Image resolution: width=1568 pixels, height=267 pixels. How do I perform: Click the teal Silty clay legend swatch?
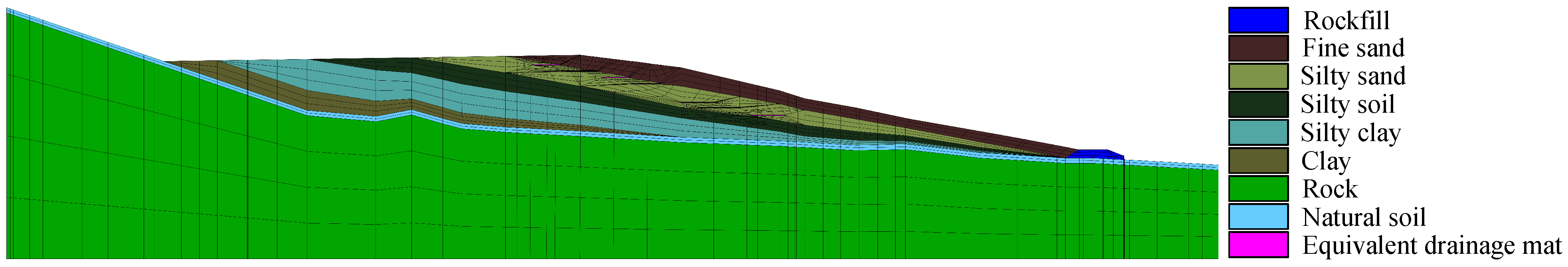[1258, 132]
